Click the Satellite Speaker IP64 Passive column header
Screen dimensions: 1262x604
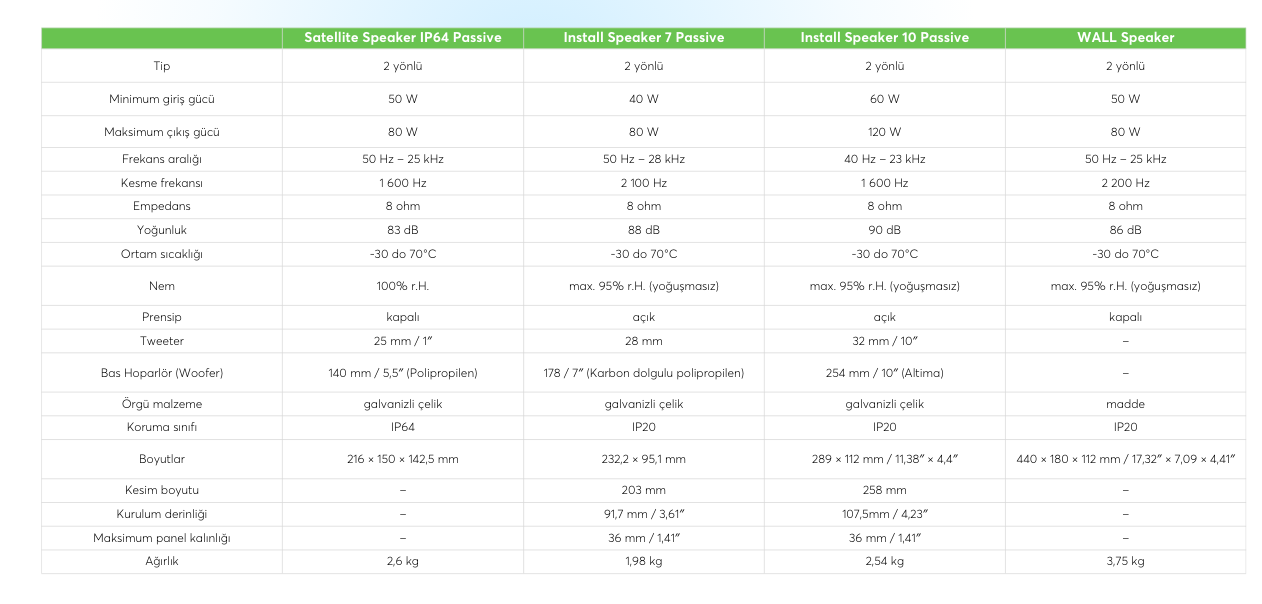(402, 38)
